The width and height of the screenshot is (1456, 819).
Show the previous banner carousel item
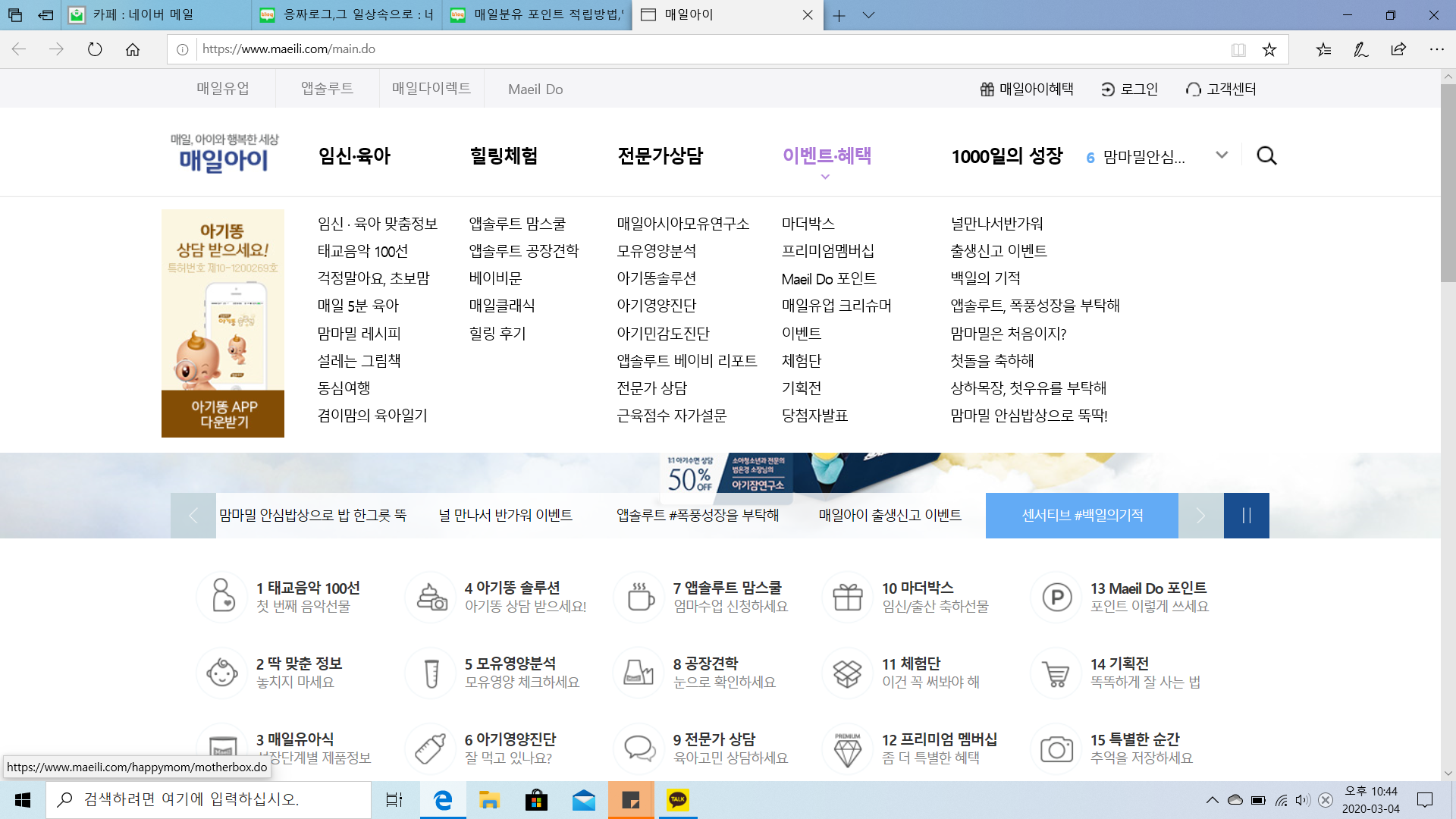pos(193,516)
